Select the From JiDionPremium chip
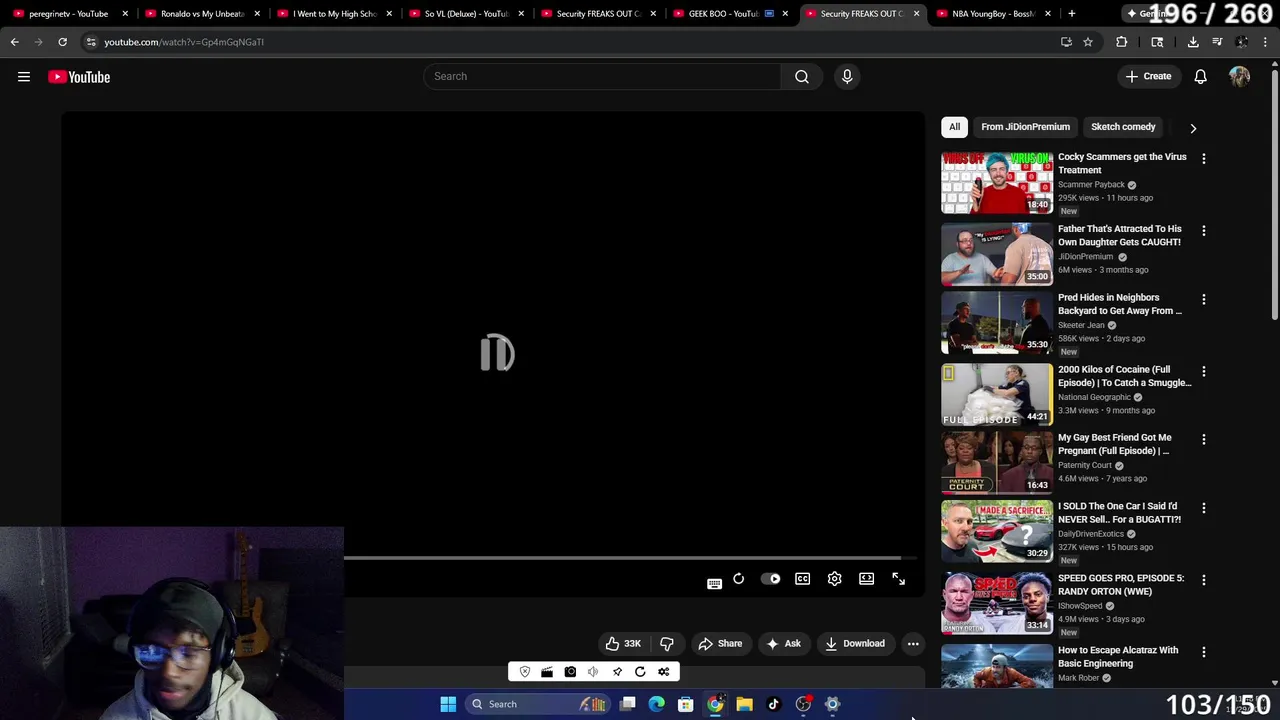This screenshot has height=720, width=1280. click(x=1025, y=127)
